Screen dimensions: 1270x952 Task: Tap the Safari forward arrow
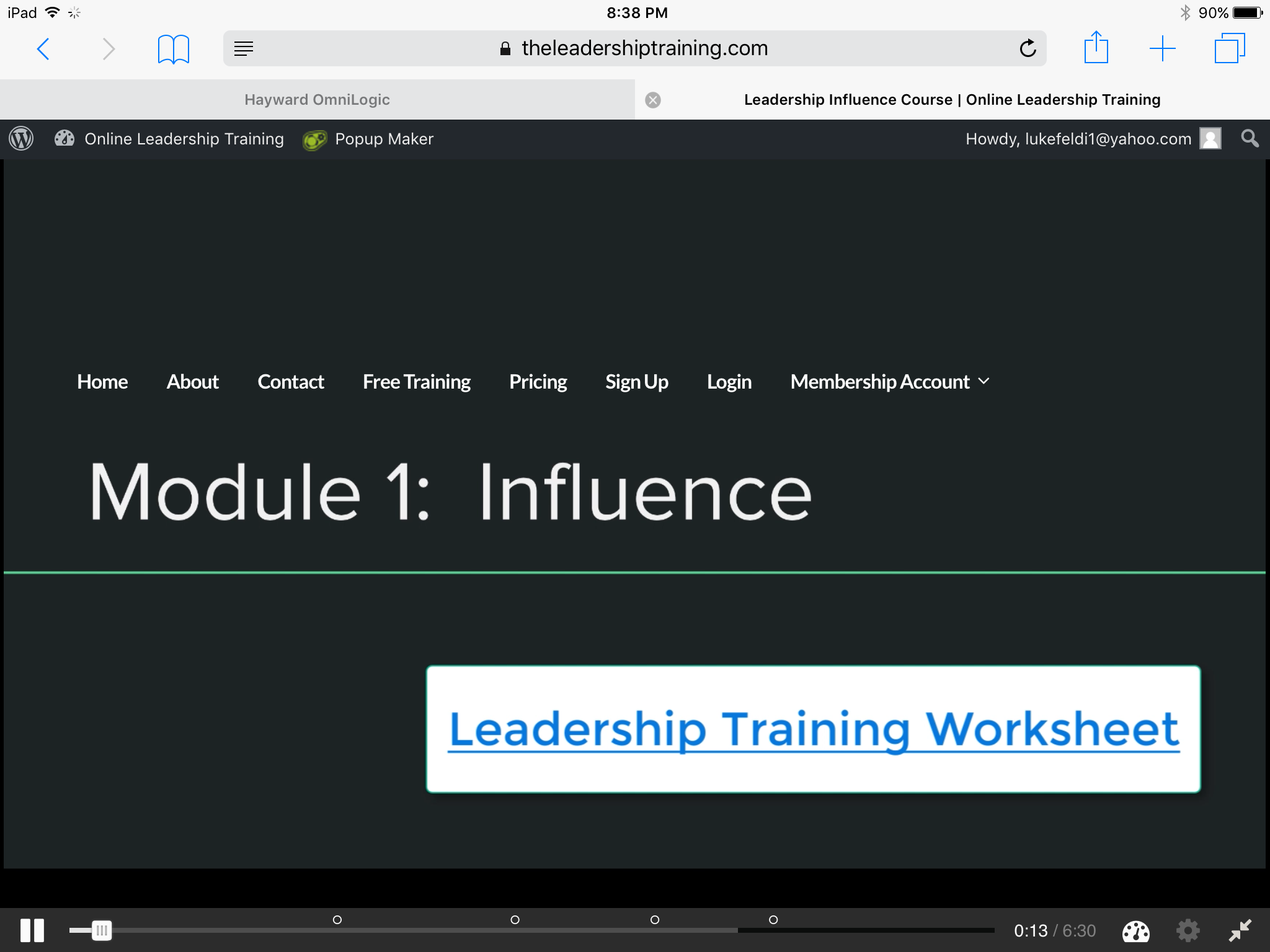(109, 48)
